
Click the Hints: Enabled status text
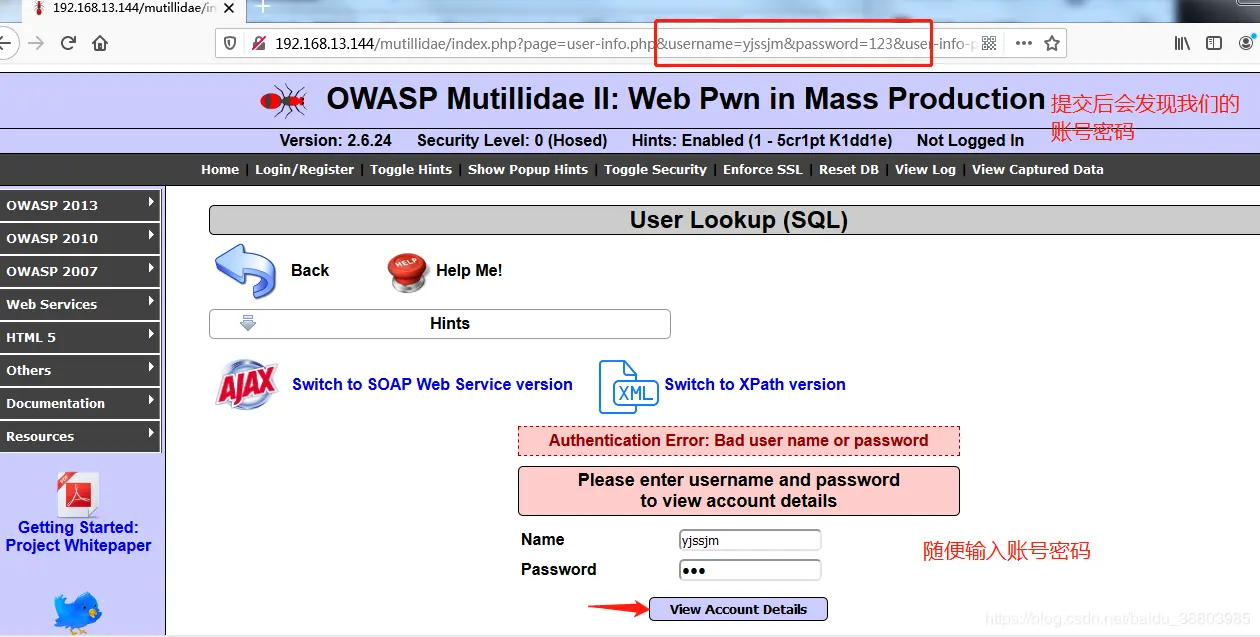click(762, 140)
